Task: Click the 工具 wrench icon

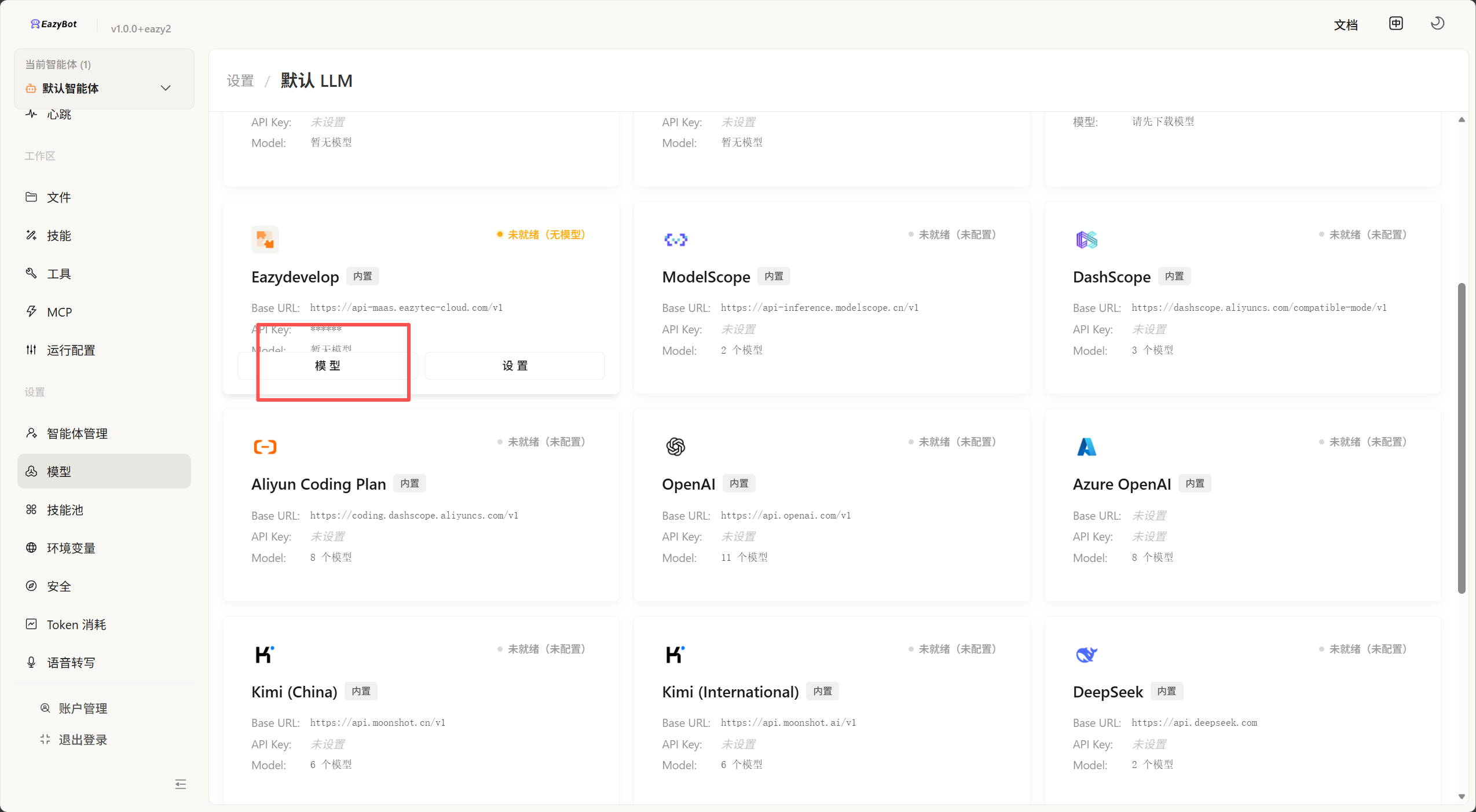Action: 31,273
